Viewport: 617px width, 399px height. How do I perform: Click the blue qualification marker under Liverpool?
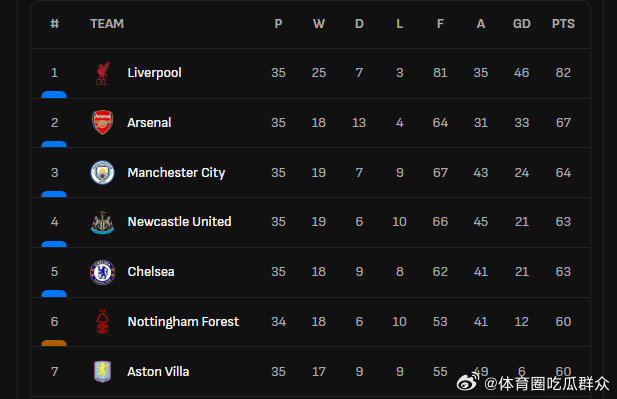click(54, 94)
